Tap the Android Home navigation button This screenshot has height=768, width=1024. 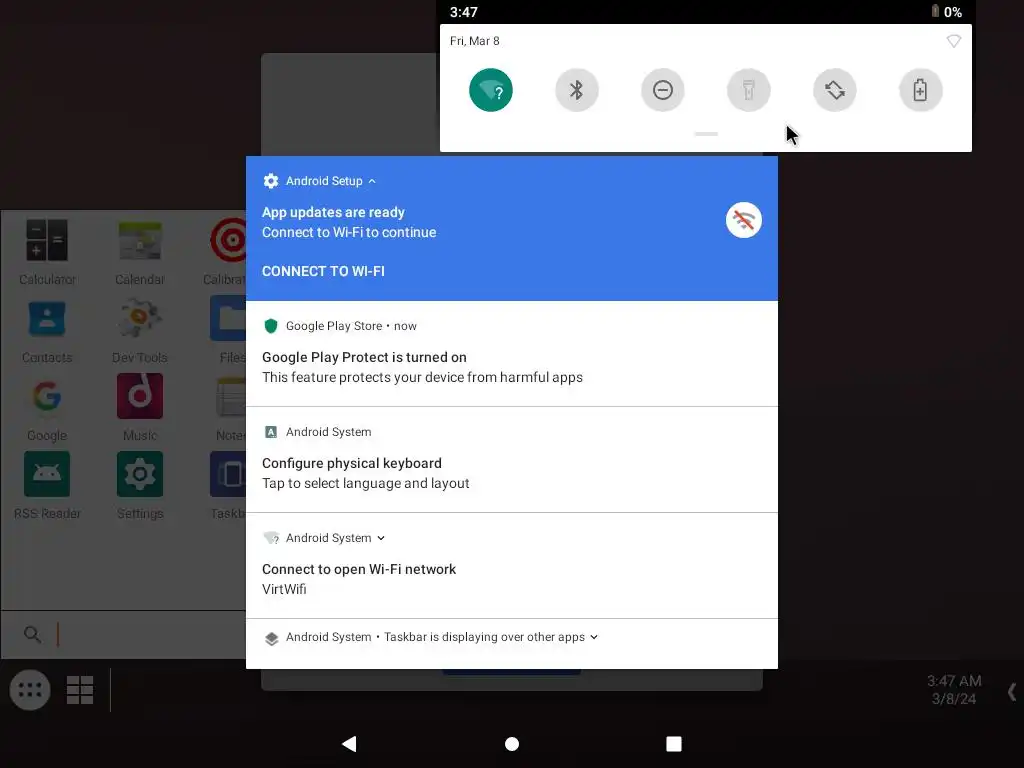(512, 744)
